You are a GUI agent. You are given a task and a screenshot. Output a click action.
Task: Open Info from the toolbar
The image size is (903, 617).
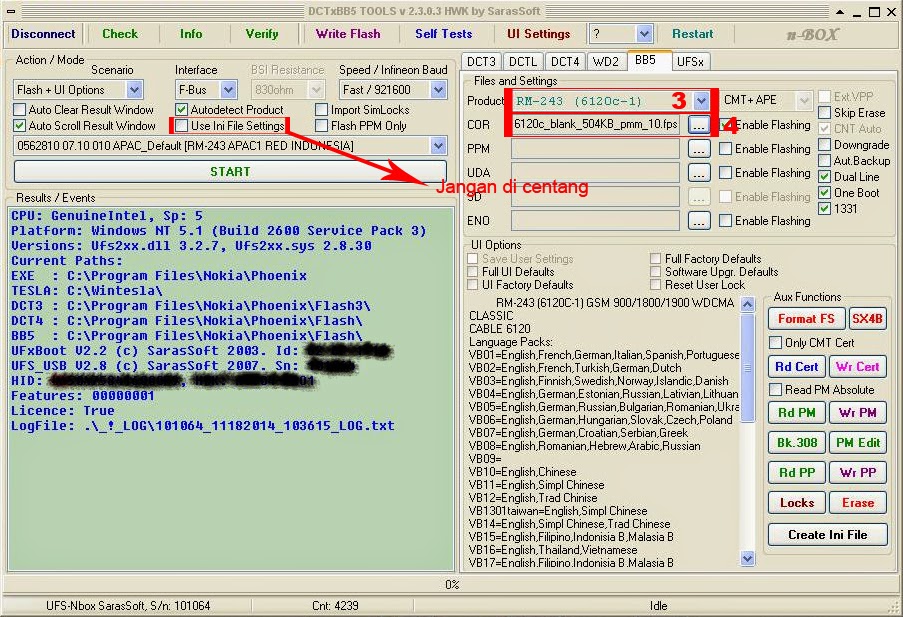point(191,34)
